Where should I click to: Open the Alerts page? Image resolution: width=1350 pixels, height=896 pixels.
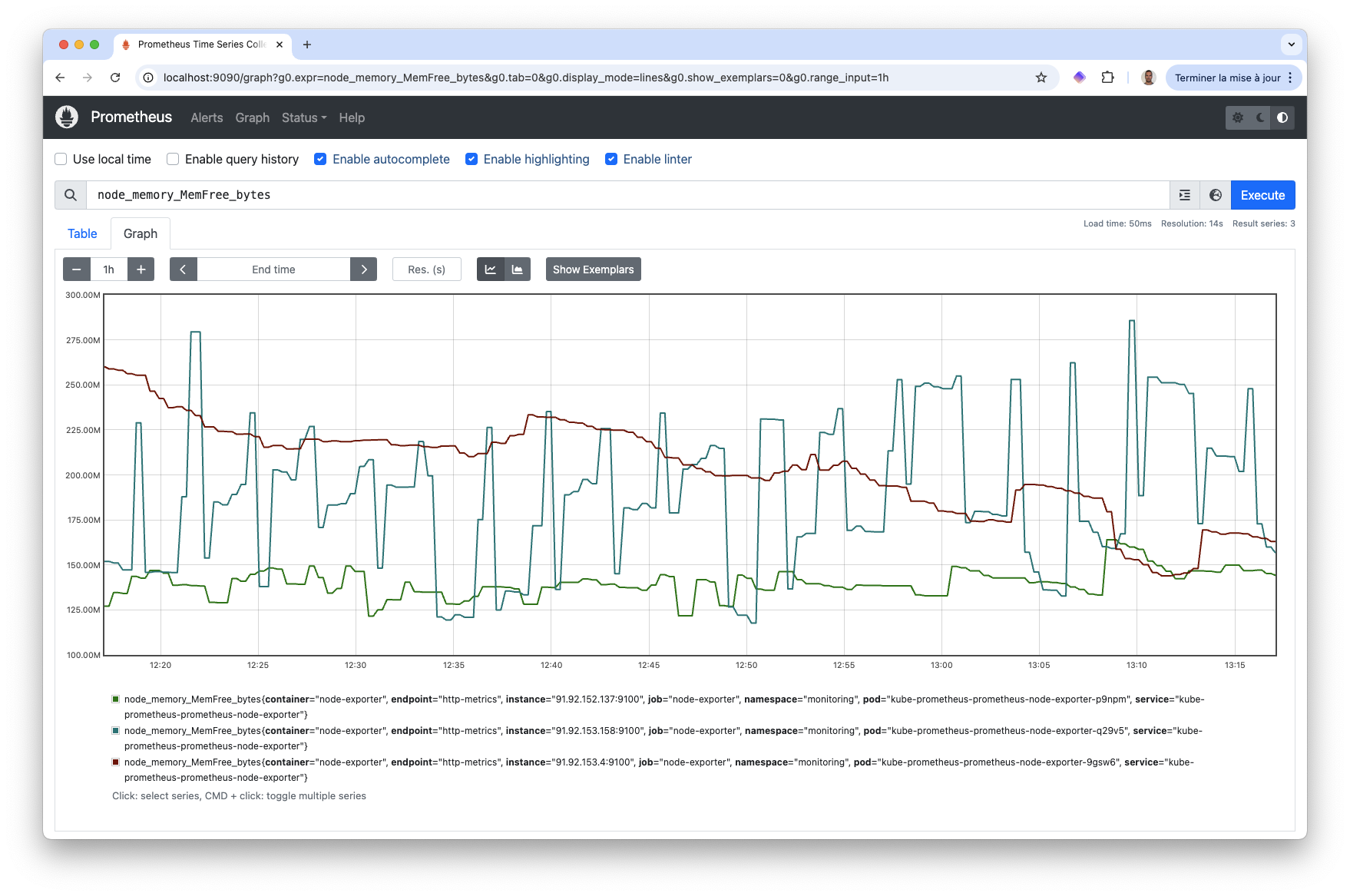point(207,117)
